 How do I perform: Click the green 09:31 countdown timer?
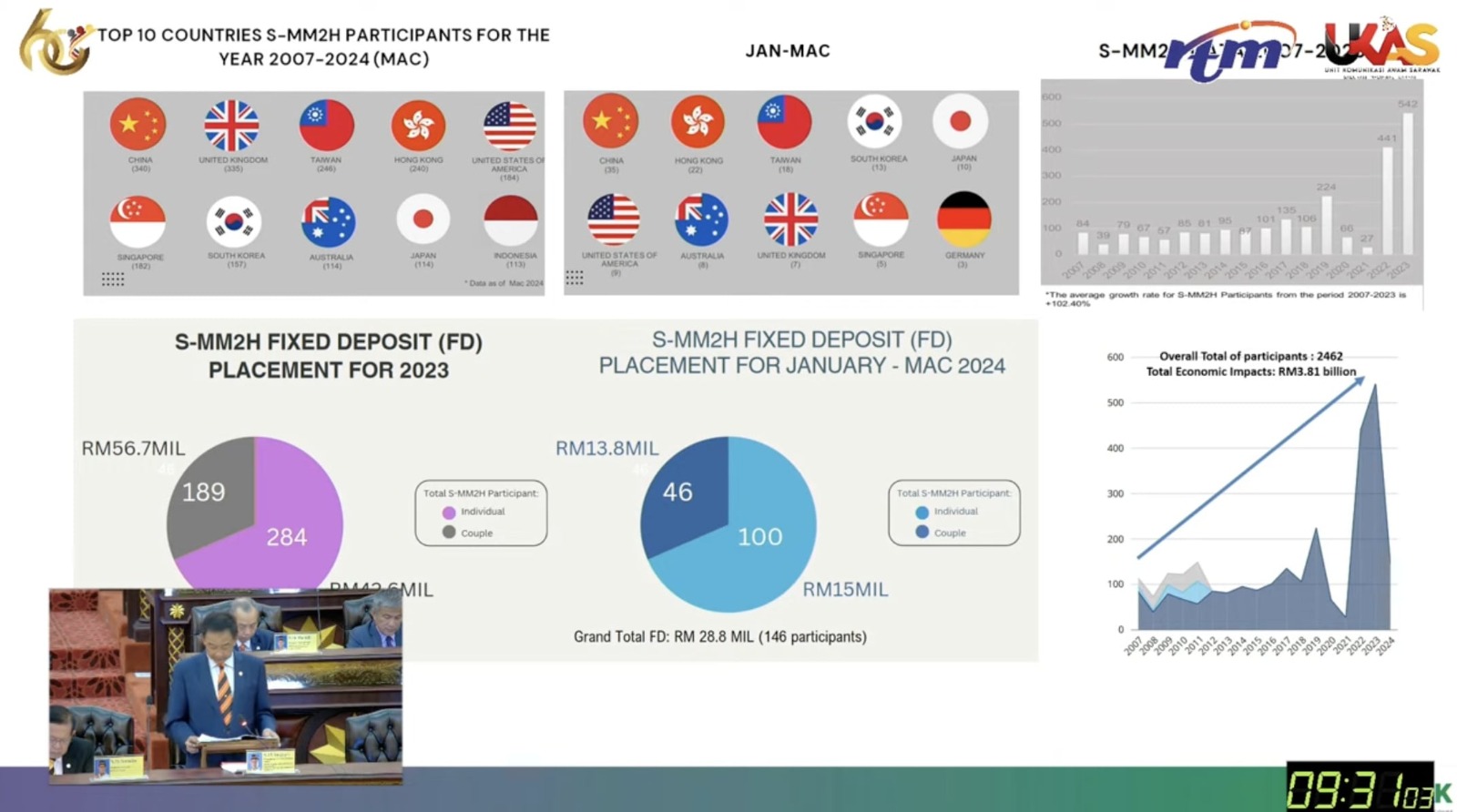tap(1360, 787)
